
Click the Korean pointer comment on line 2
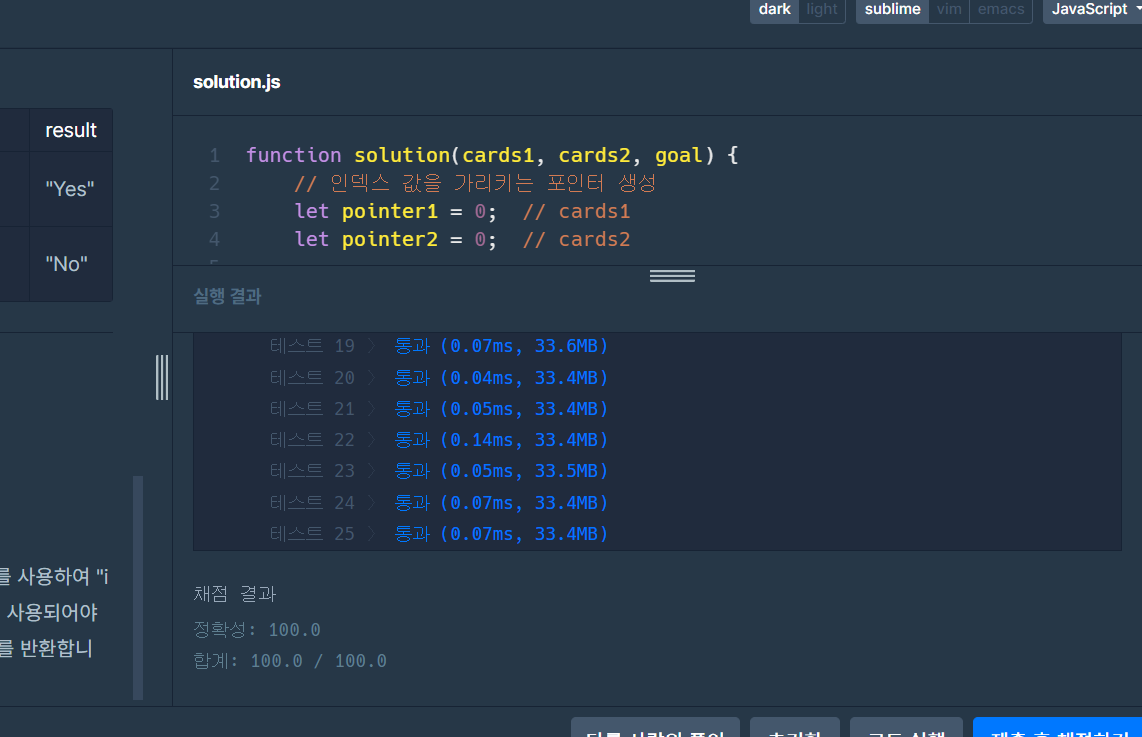point(475,183)
